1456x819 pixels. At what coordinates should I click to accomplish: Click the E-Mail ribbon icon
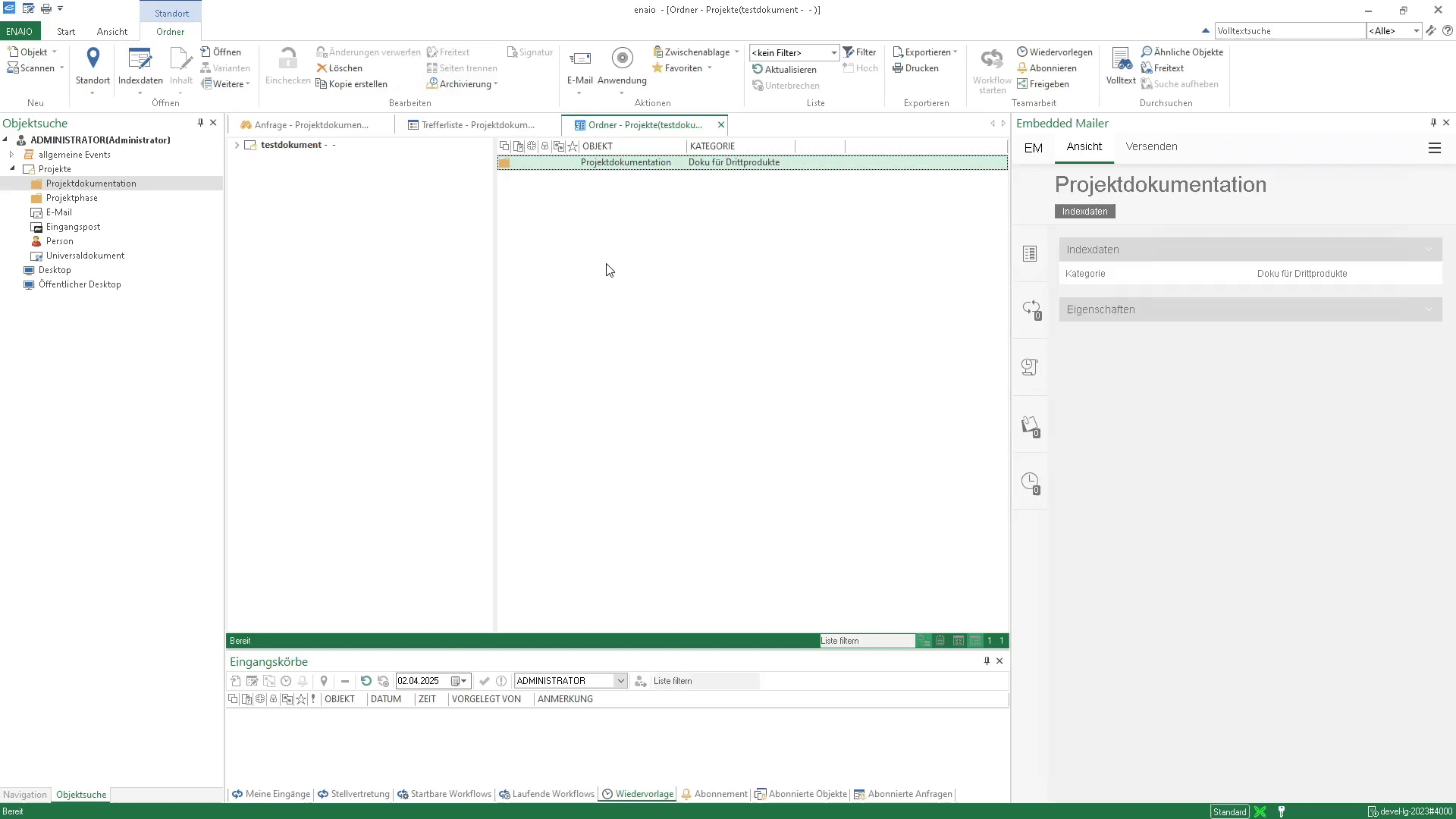(580, 59)
